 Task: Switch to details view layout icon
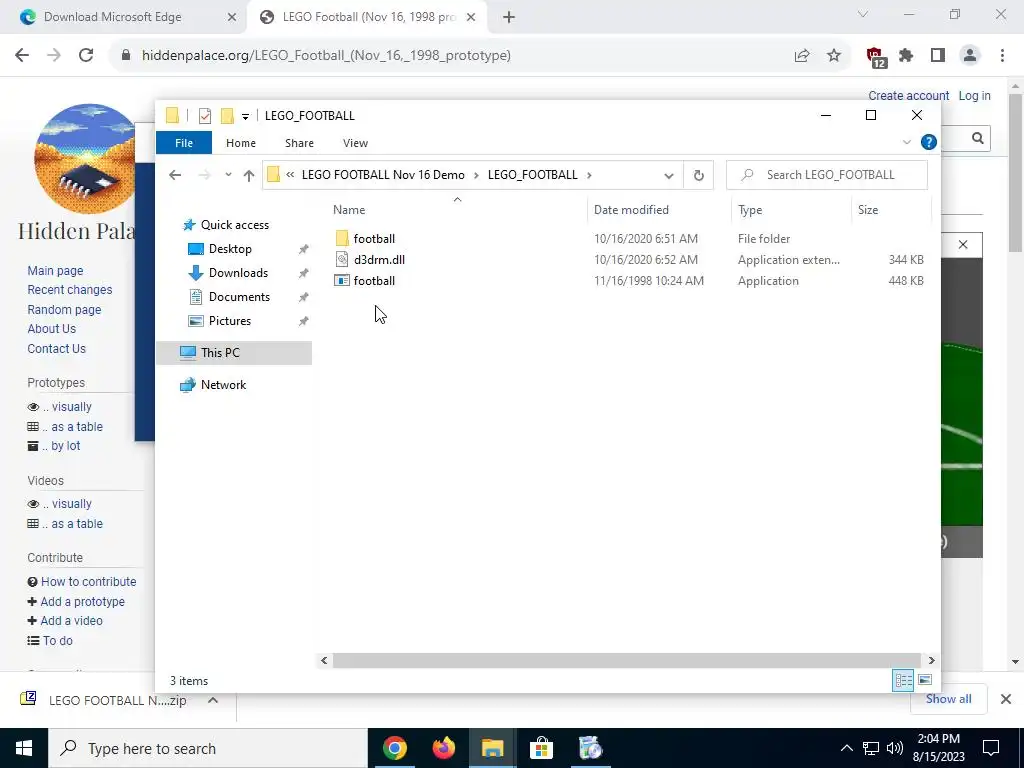coord(903,680)
